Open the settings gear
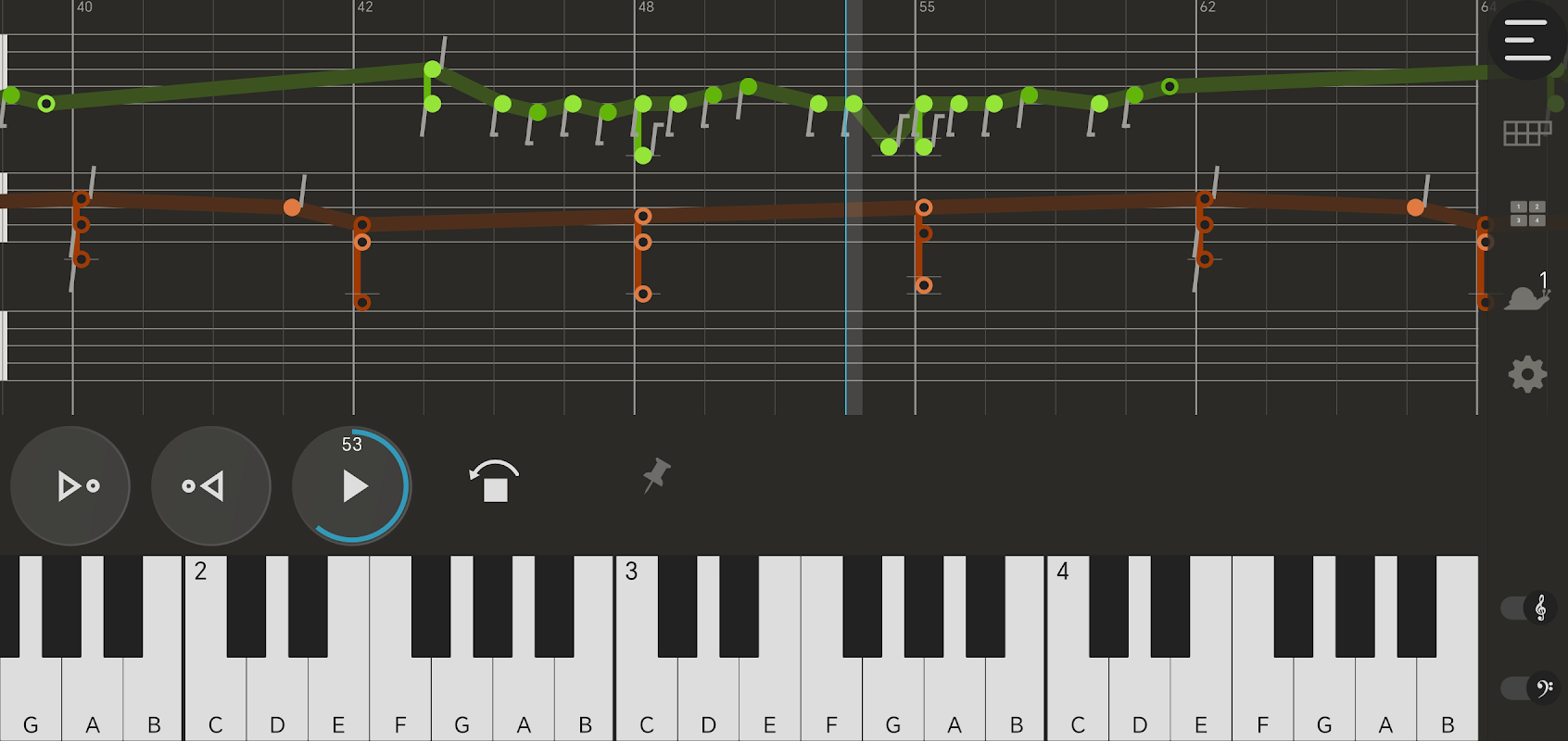Viewport: 1568px width, 741px height. 1527,374
